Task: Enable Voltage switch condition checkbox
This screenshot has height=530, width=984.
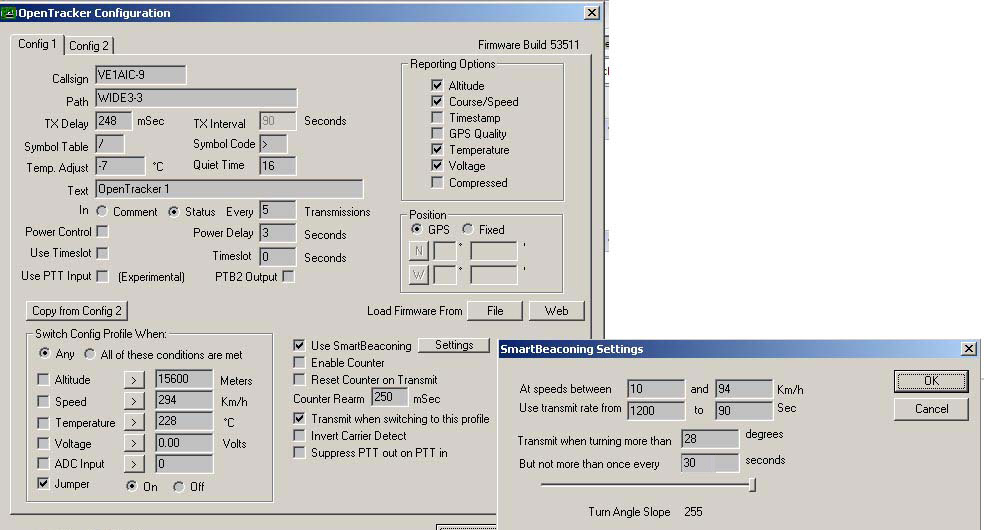Action: click(x=43, y=443)
